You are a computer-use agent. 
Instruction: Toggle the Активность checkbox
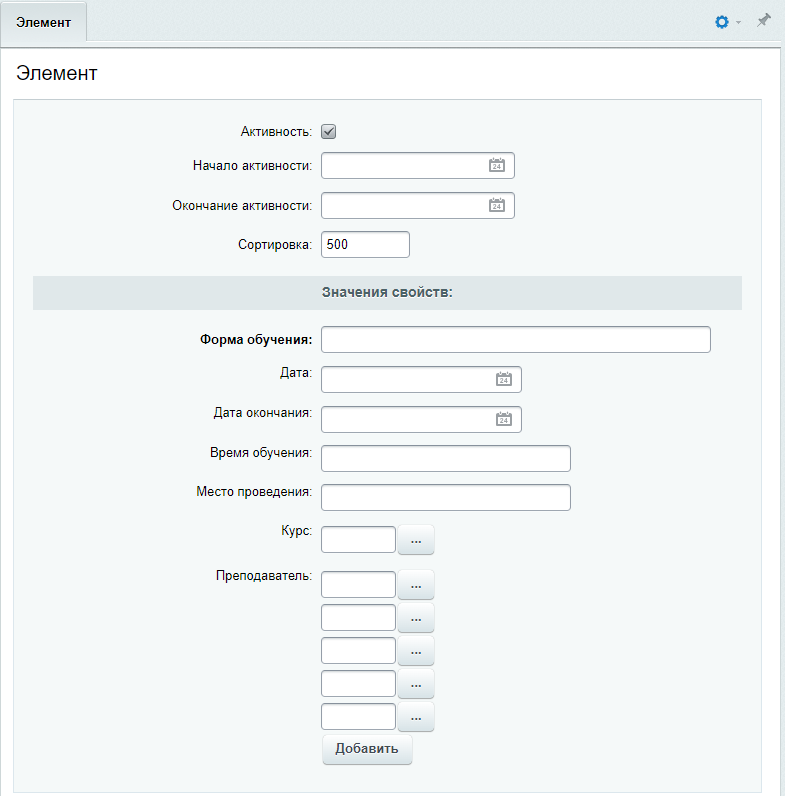(x=329, y=131)
